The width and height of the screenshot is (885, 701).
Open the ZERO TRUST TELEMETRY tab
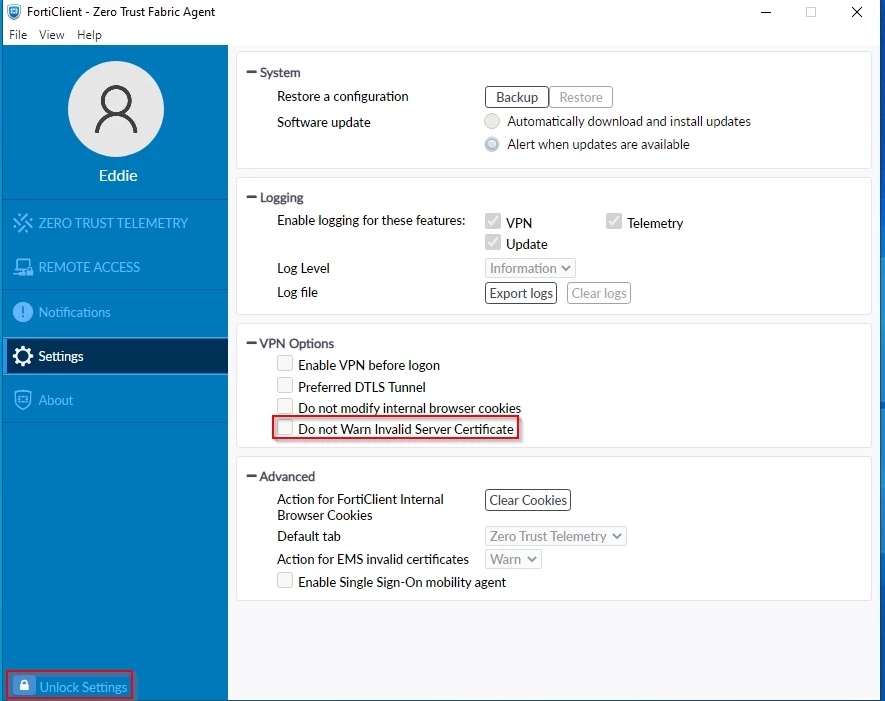(x=115, y=223)
